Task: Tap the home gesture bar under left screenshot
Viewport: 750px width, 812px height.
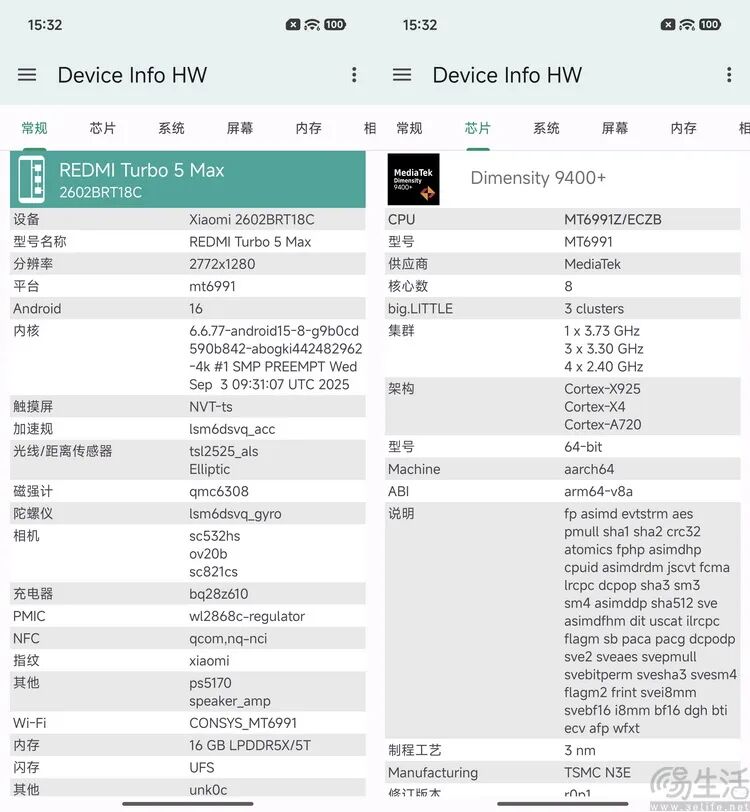Action: (x=188, y=804)
